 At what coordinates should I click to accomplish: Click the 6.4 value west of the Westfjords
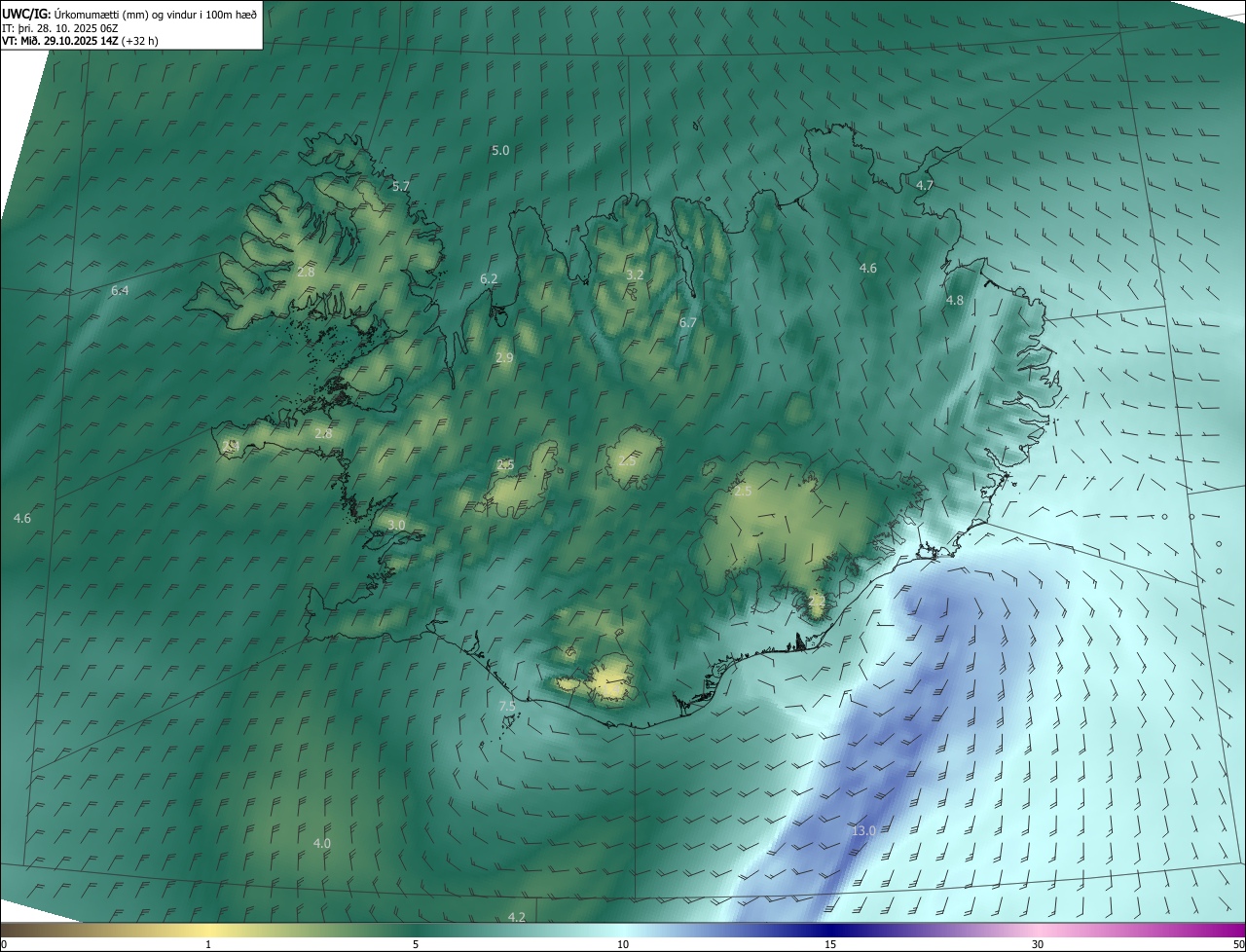(x=120, y=291)
